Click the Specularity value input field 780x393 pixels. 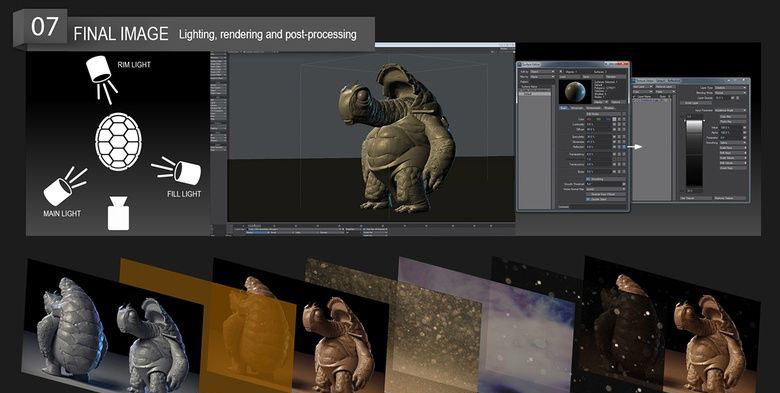point(599,137)
